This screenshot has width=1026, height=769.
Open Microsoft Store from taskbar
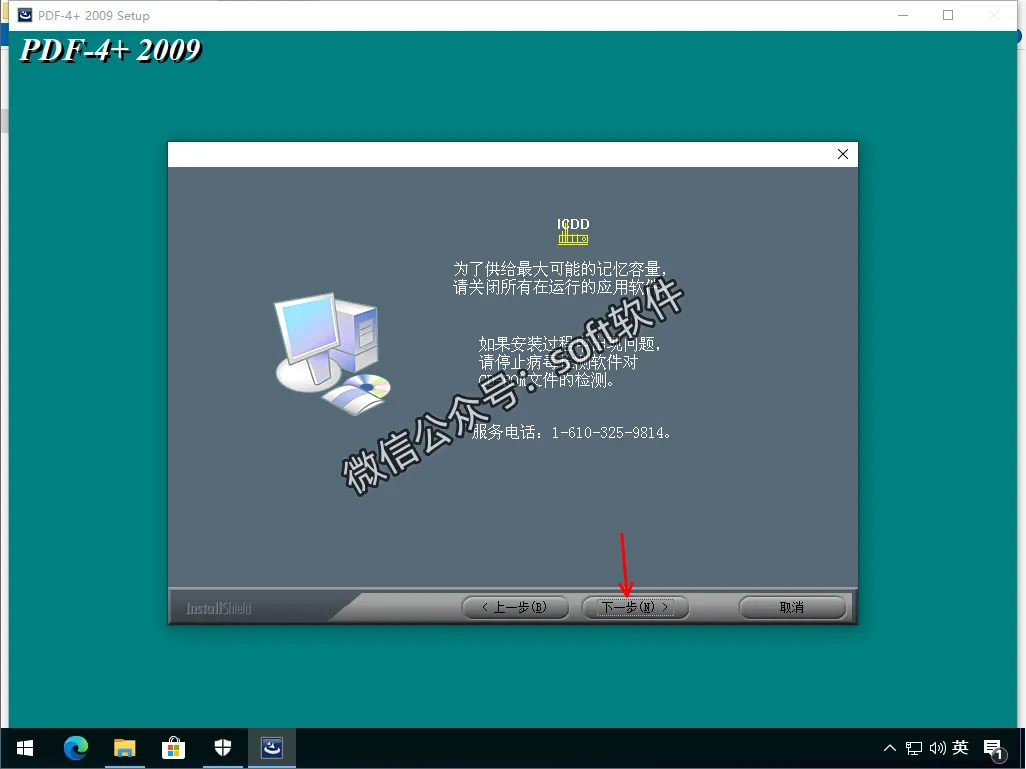click(x=173, y=748)
